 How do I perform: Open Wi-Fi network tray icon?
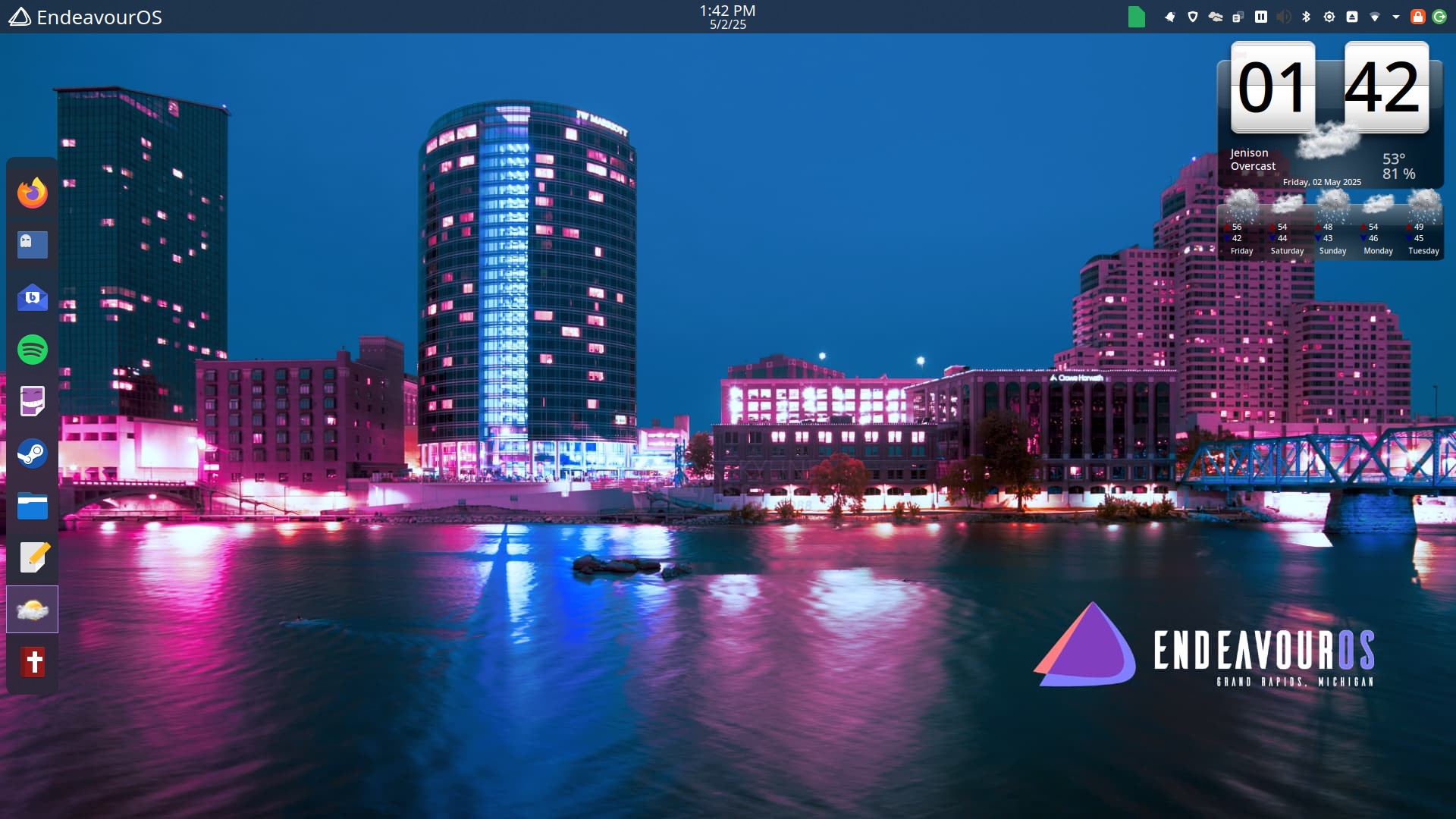coord(1375,17)
